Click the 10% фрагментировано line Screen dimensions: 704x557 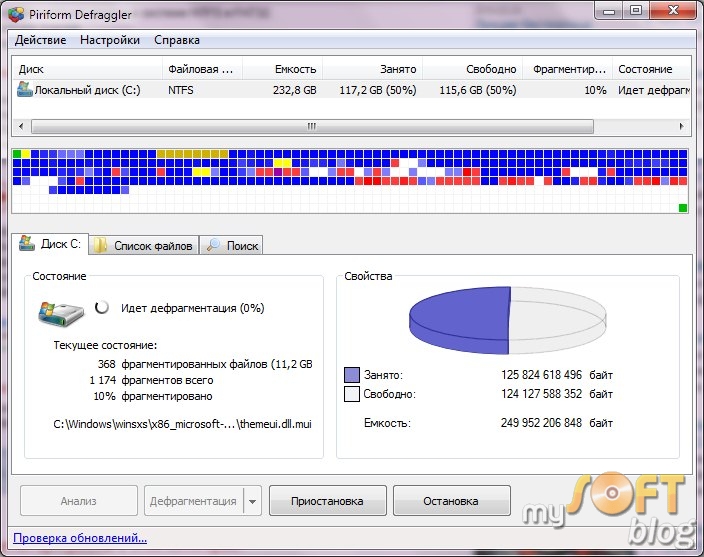[153, 396]
